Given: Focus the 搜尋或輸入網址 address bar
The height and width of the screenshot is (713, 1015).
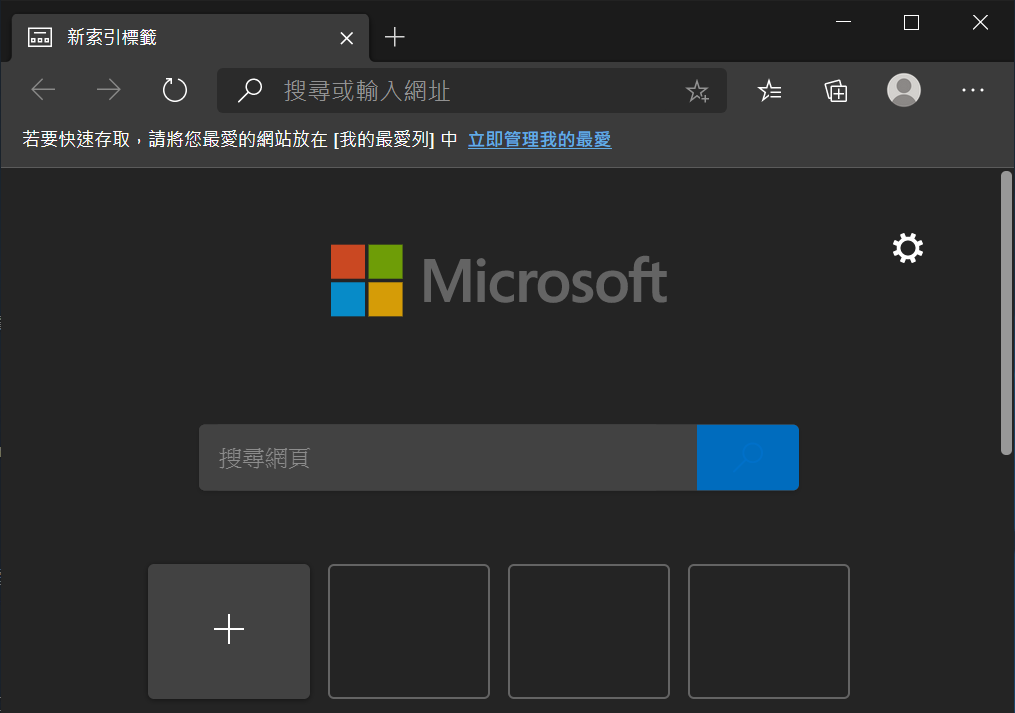Looking at the screenshot, I should [x=472, y=91].
